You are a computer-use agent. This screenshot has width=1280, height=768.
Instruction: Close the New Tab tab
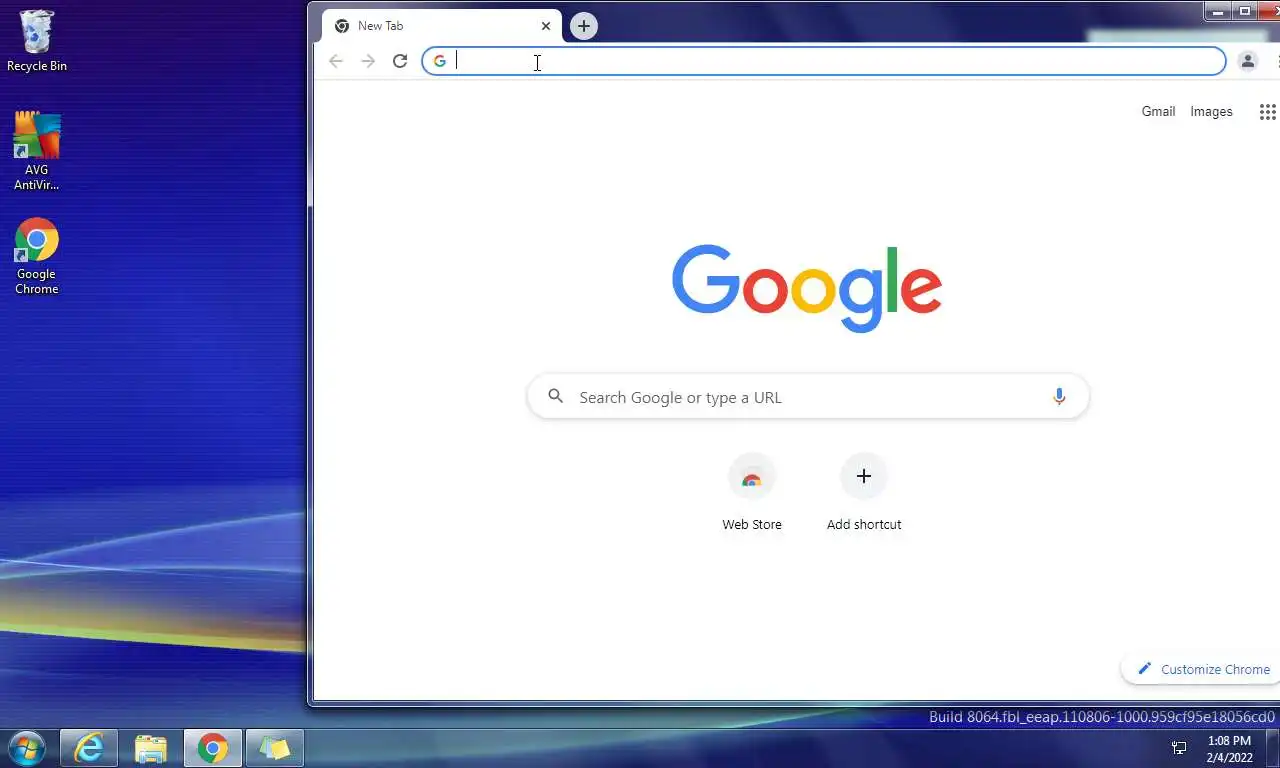[x=546, y=26]
